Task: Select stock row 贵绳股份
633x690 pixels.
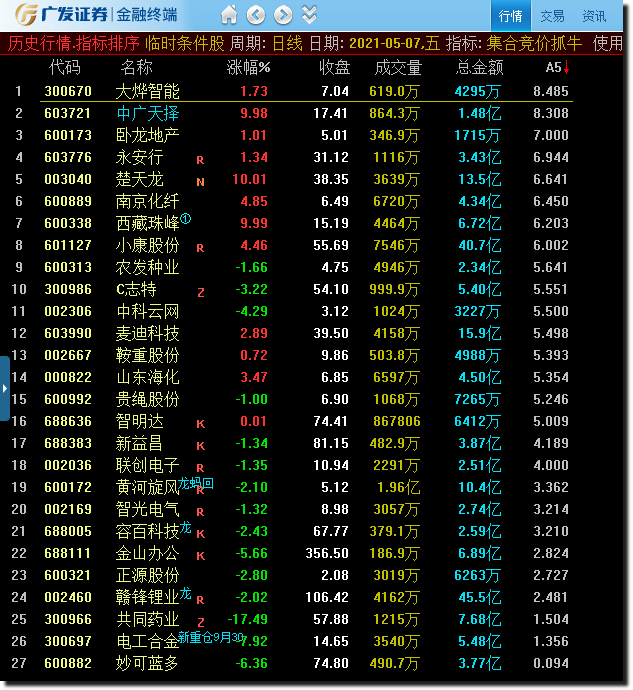Action: coord(306,399)
